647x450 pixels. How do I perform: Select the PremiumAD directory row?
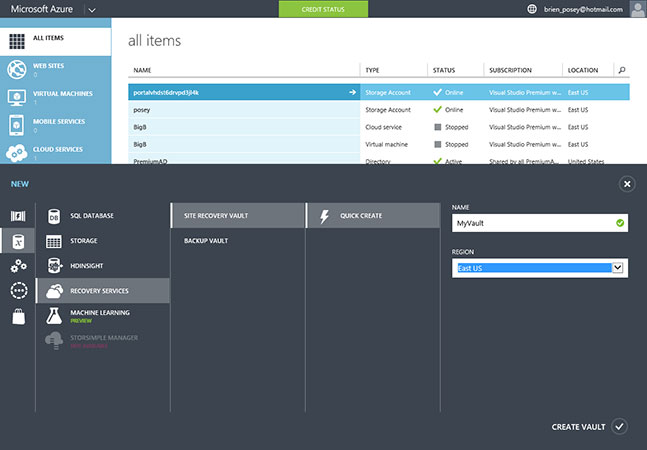click(379, 160)
